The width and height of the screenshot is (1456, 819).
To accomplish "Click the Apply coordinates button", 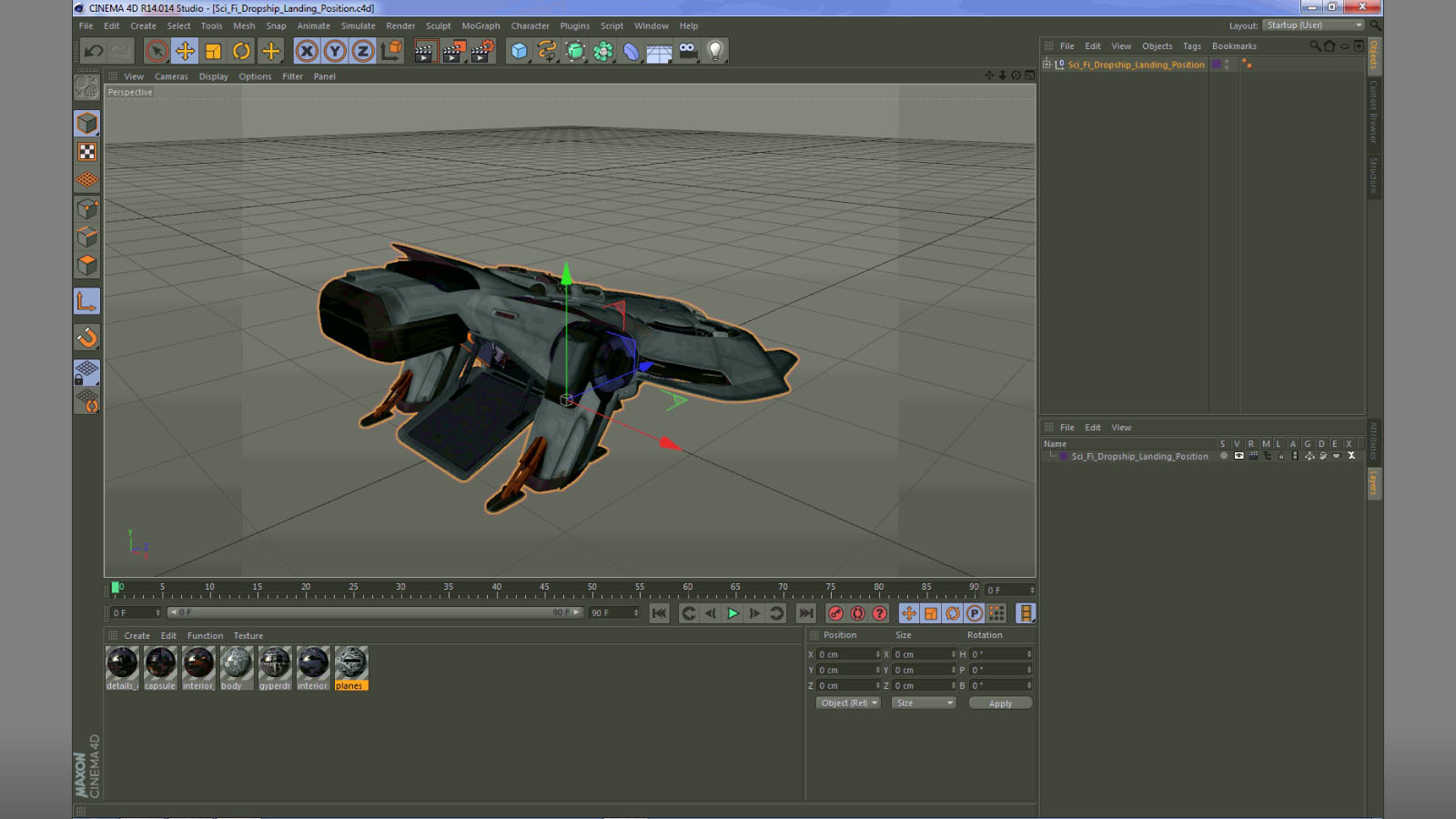I will [x=1000, y=703].
